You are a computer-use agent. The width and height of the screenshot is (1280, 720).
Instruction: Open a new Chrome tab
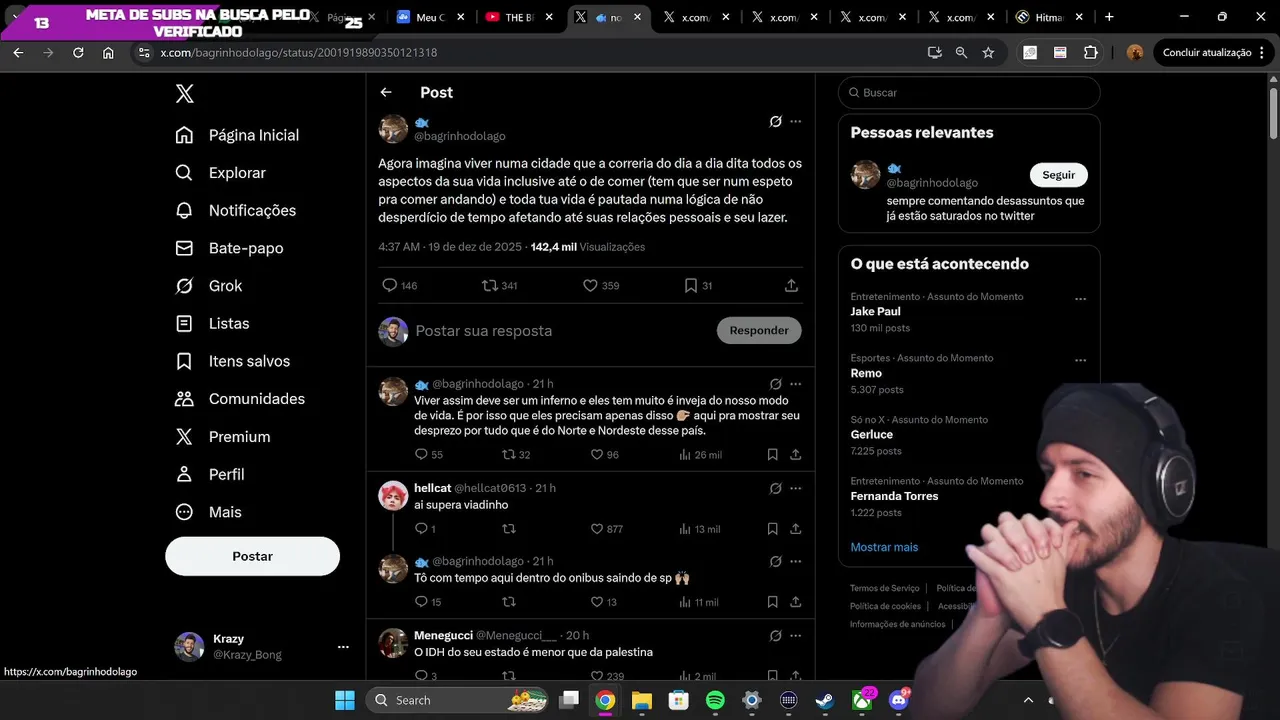[1109, 17]
